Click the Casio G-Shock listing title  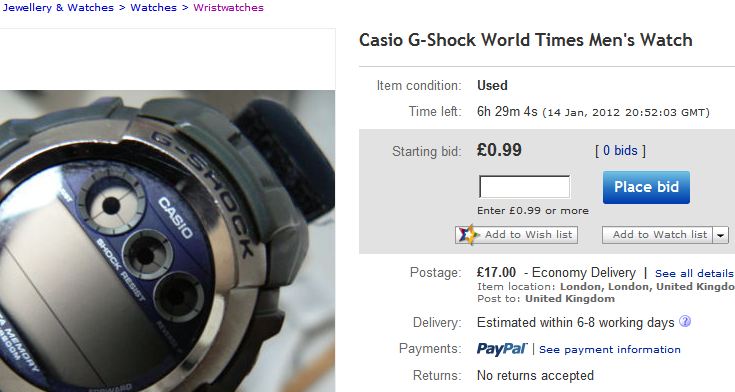tap(525, 40)
